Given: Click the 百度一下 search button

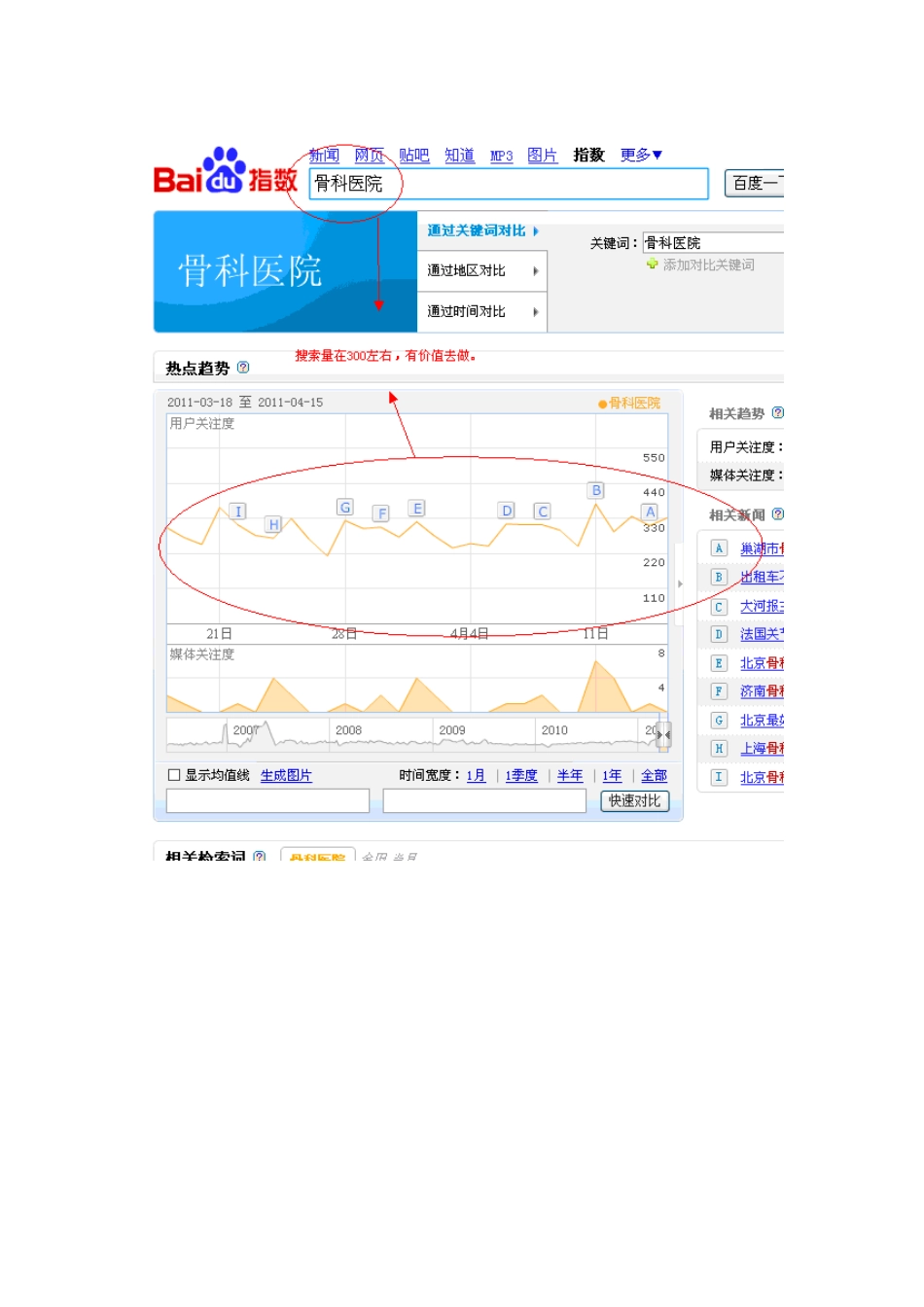Looking at the screenshot, I should (x=755, y=183).
